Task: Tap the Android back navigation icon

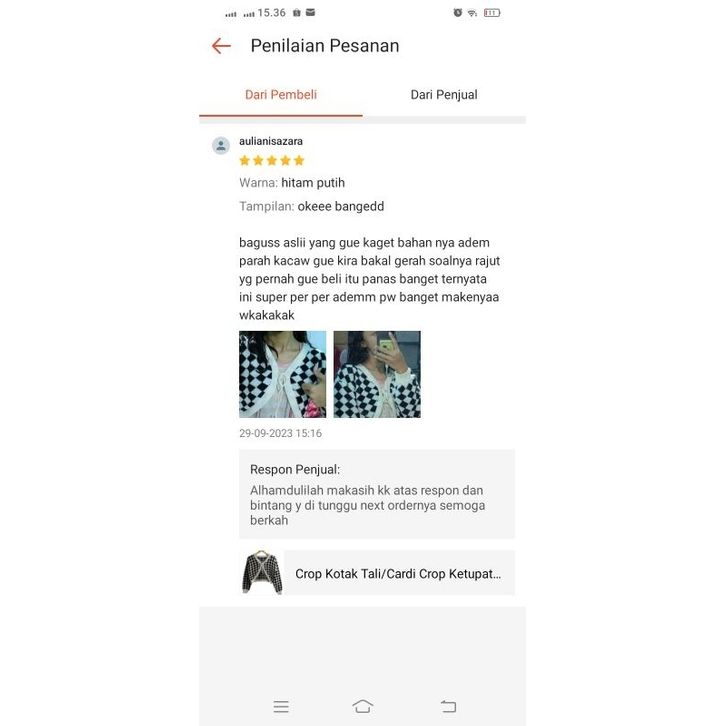Action: (448, 706)
